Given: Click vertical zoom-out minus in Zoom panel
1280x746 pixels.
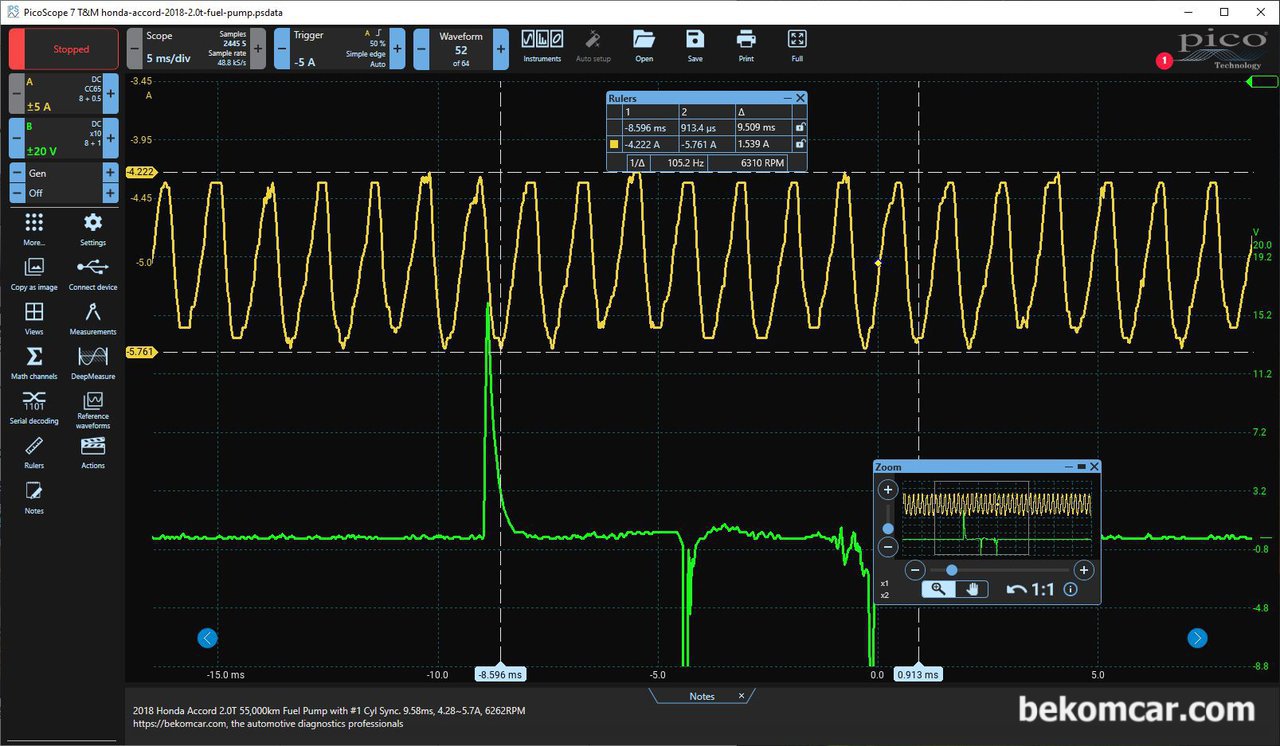Looking at the screenshot, I should [887, 547].
